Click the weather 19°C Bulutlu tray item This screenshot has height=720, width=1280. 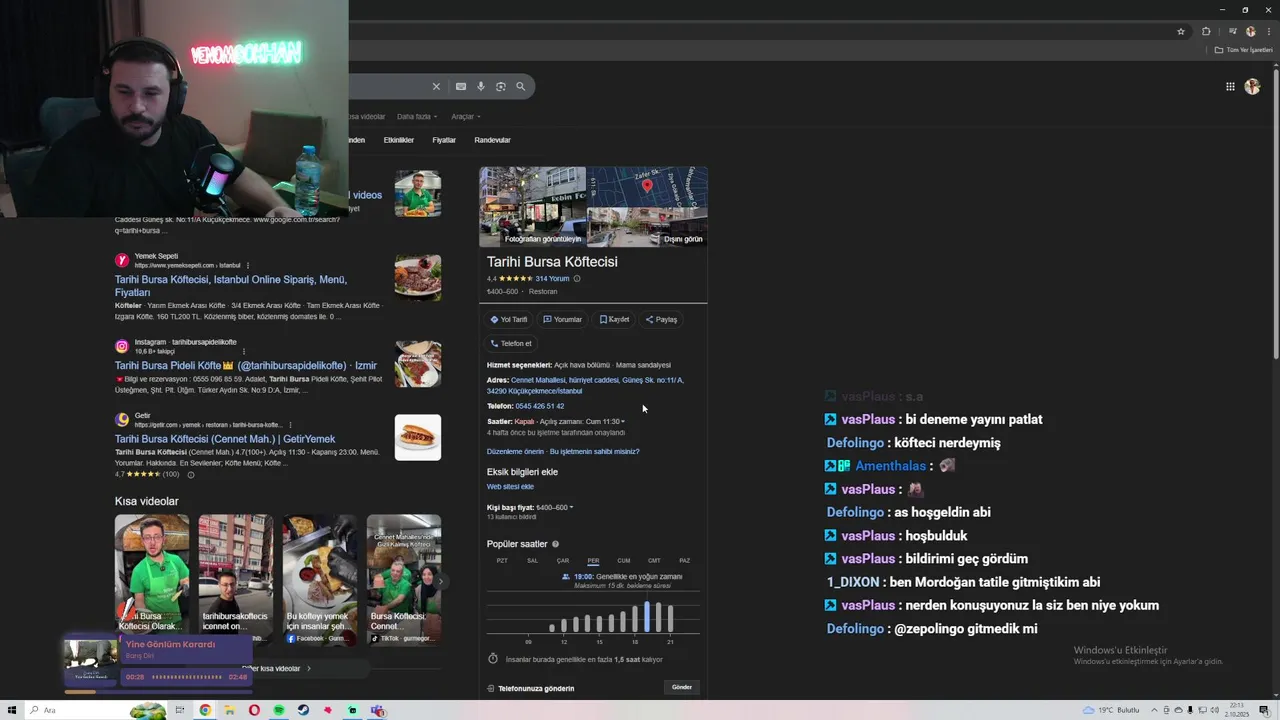(1111, 710)
